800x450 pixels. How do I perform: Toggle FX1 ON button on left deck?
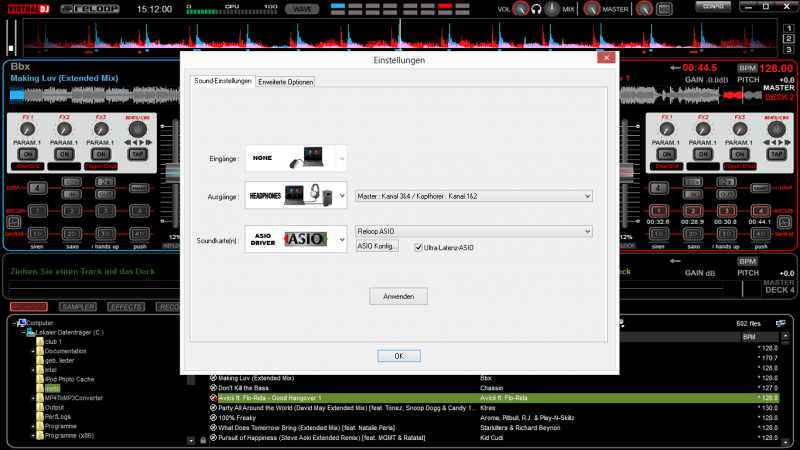[28, 154]
